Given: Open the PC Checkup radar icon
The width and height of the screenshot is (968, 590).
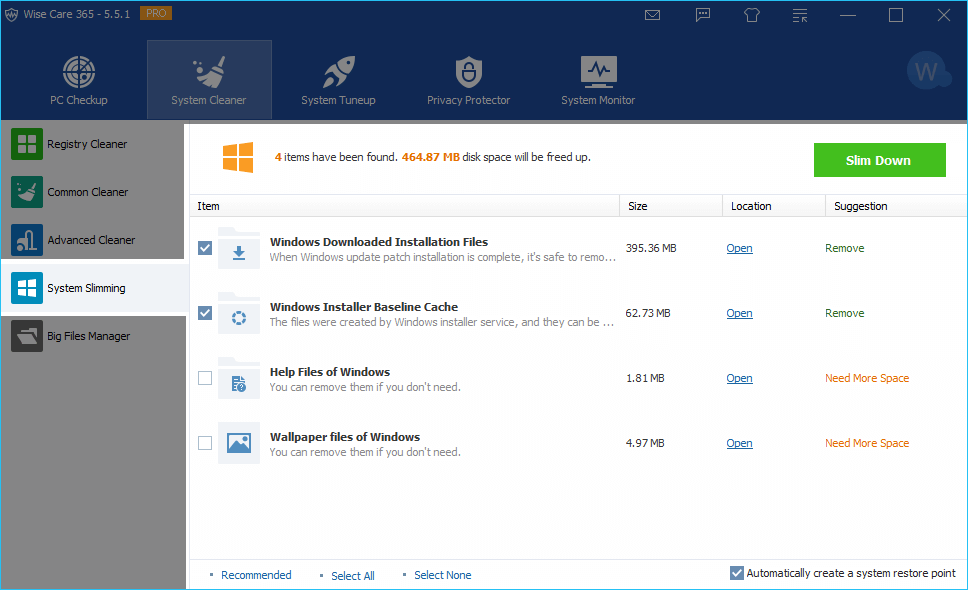Looking at the screenshot, I should [x=79, y=72].
